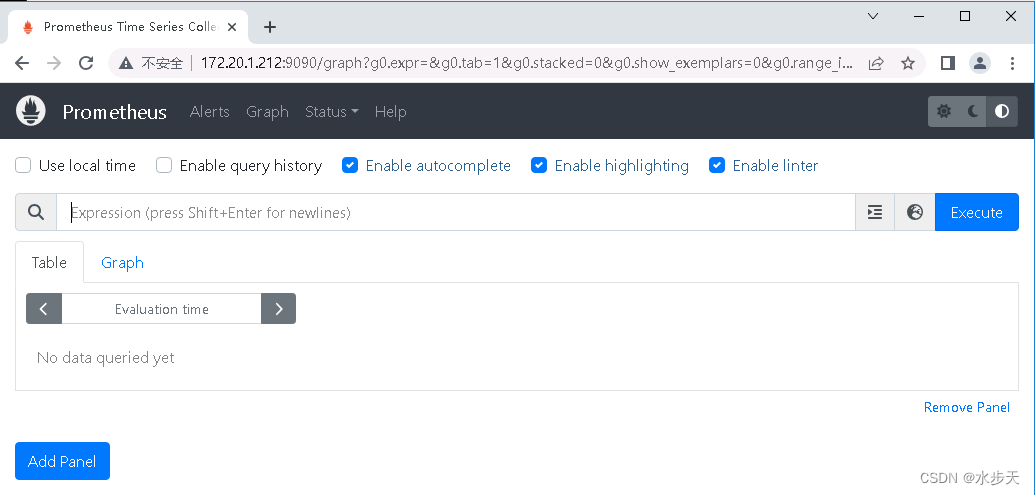
Task: Select the Table tab
Action: pos(50,263)
